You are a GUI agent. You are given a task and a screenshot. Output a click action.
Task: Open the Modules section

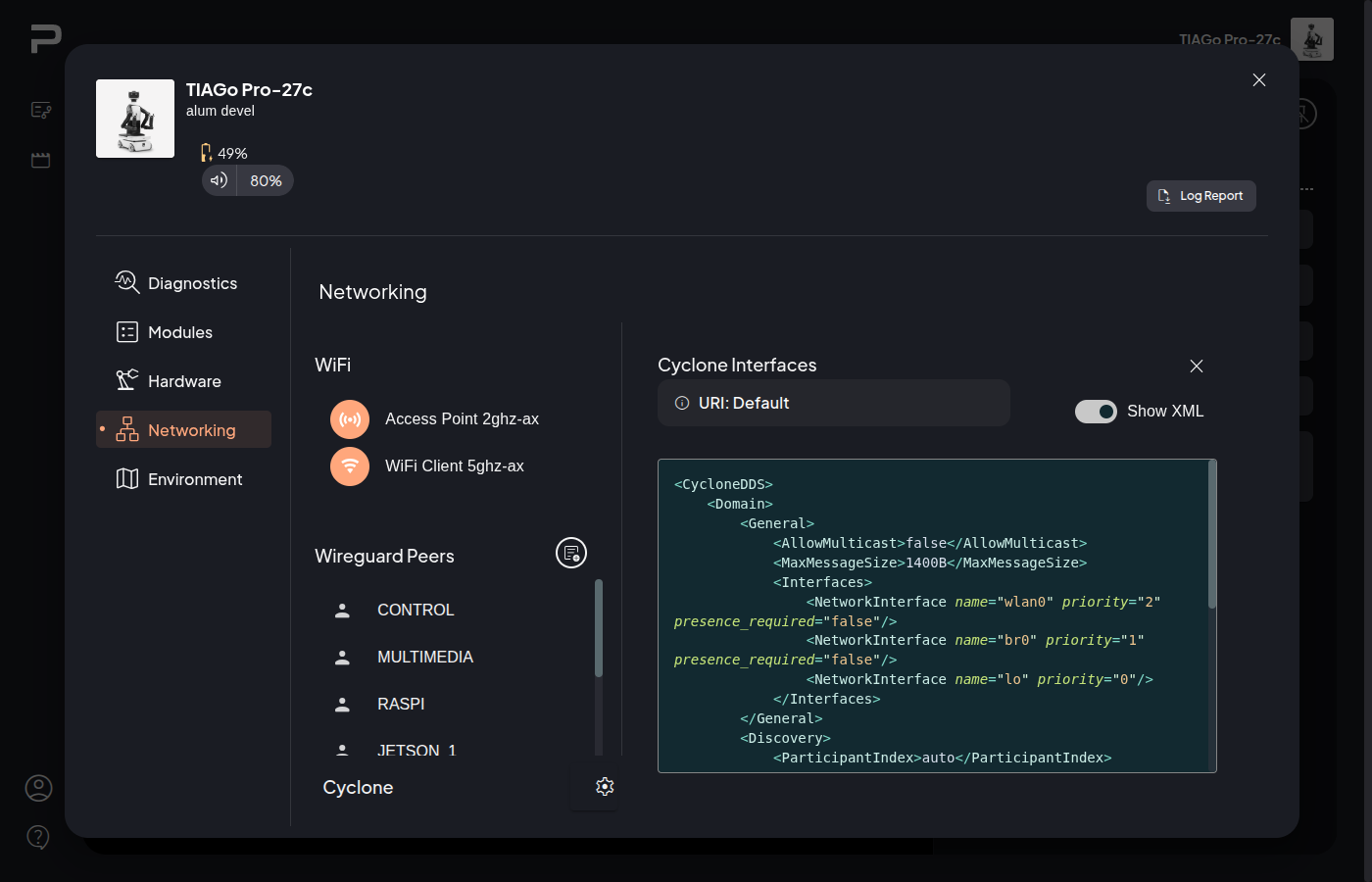(x=184, y=332)
